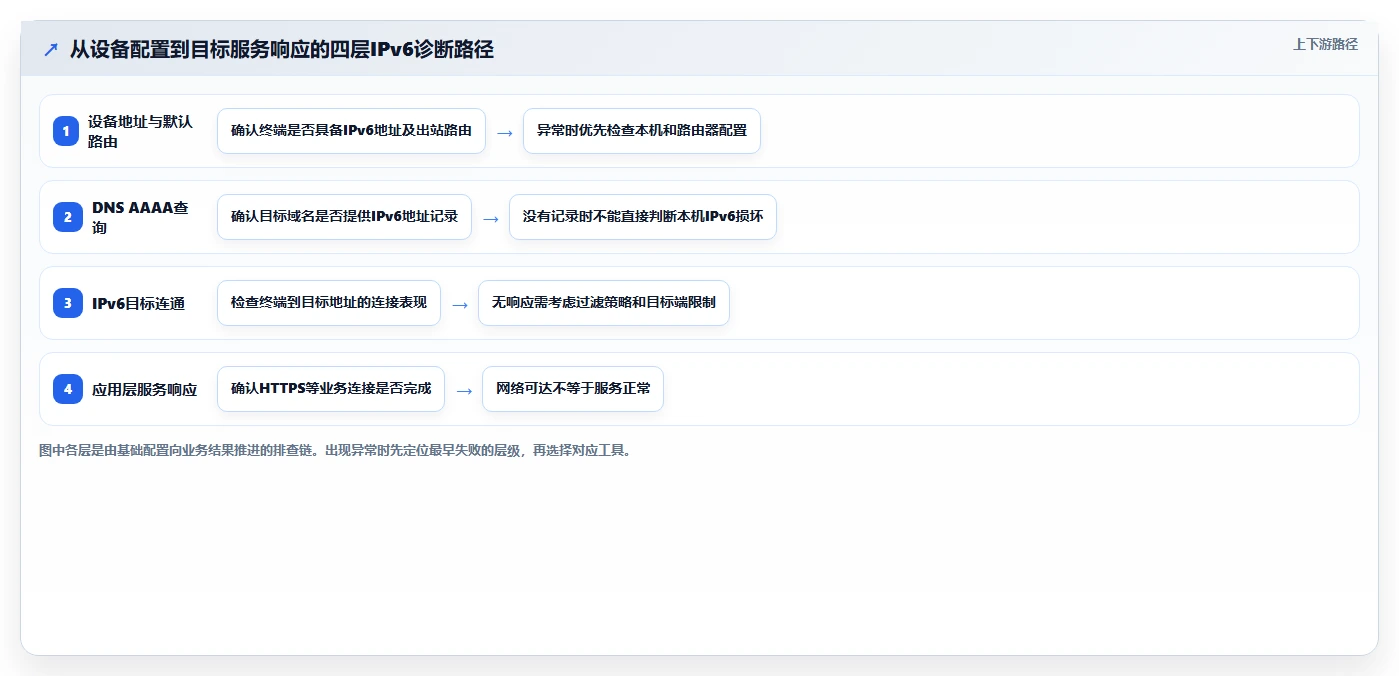Click the arrow after 确认HTTPS等业务连接是否完成
1399x676 pixels.
[464, 390]
